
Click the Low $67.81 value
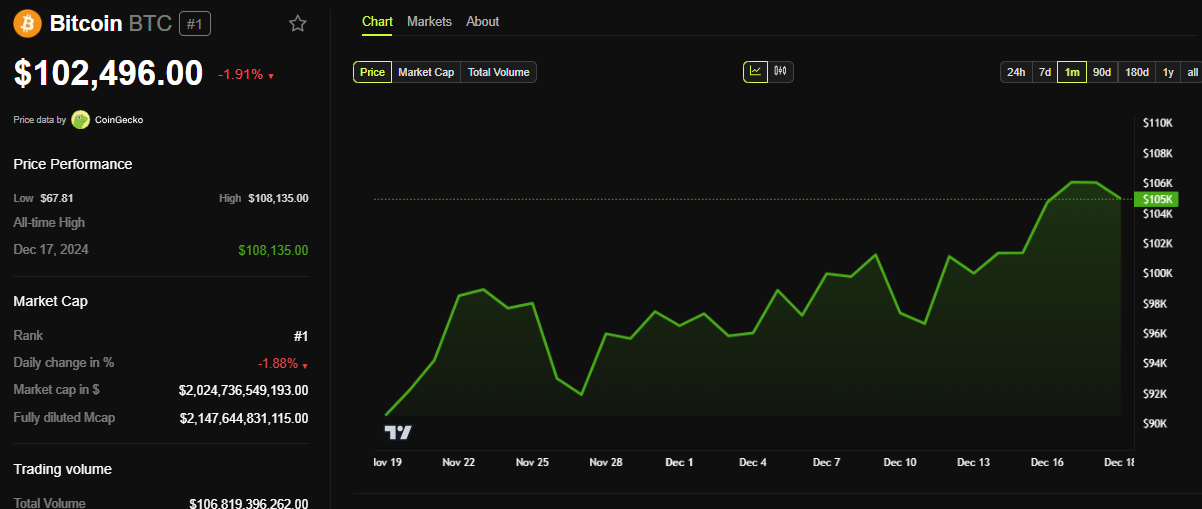57,198
